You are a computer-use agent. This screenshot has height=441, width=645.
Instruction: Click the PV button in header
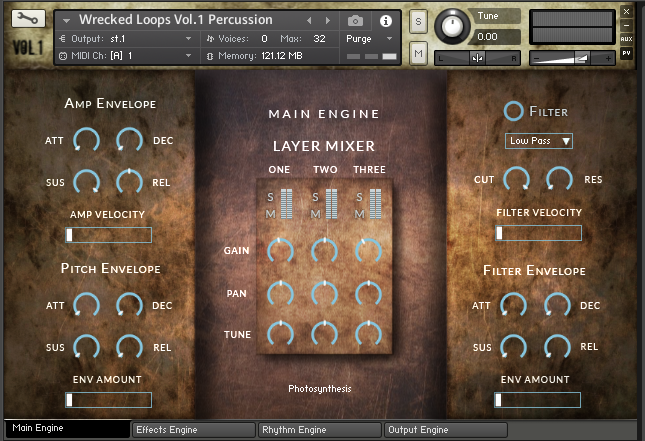pyautogui.click(x=626, y=53)
